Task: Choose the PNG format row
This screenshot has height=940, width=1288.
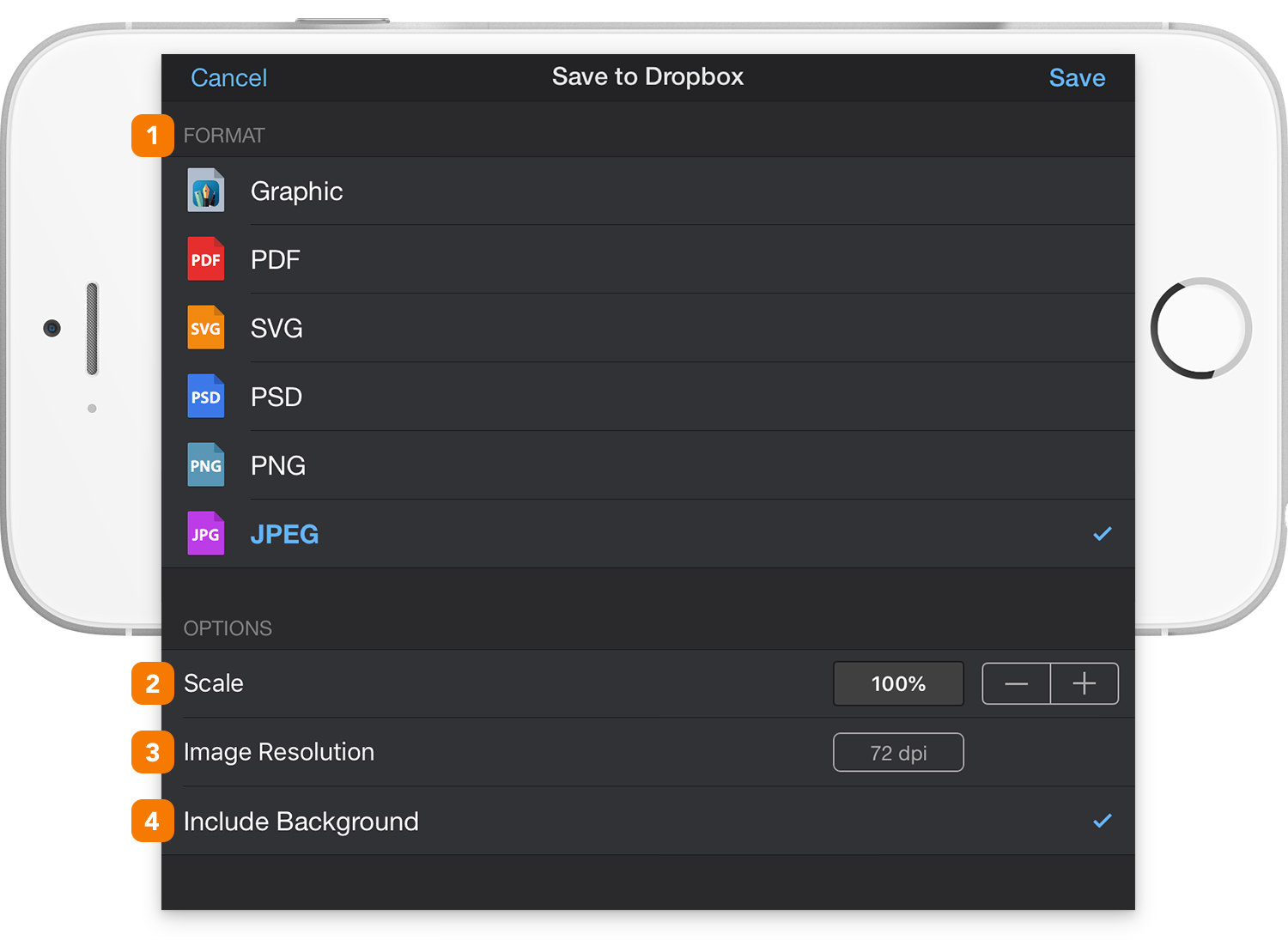Action: (x=648, y=465)
